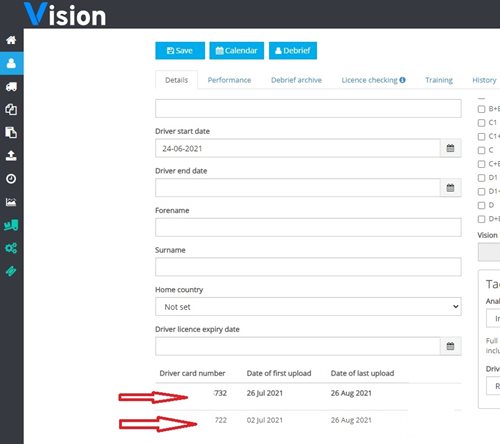Open calendar picker for licence expiry date
The height and width of the screenshot is (444, 500).
[450, 346]
